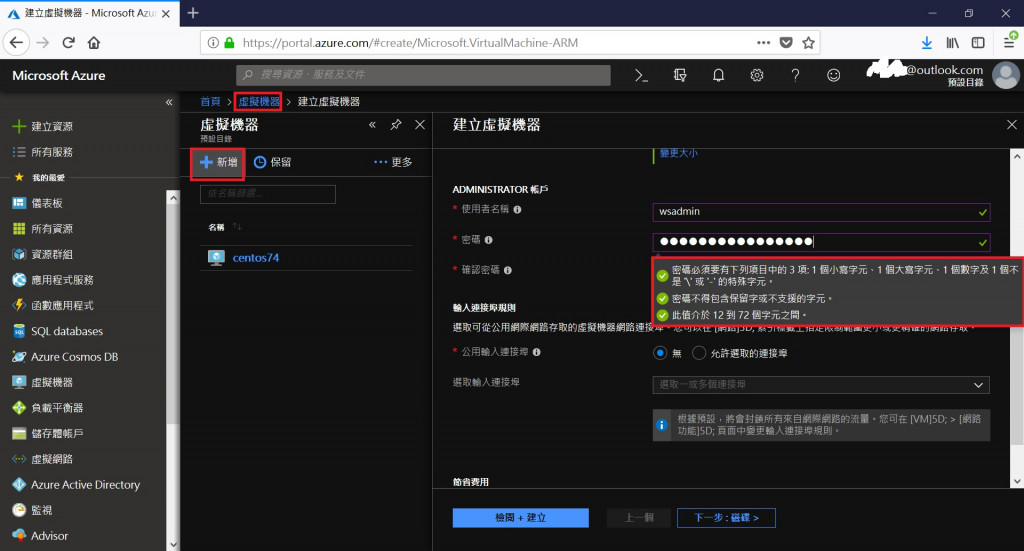The width and height of the screenshot is (1024, 551).
Task: Click the 虛擬機器 breadcrumb link
Action: click(259, 102)
